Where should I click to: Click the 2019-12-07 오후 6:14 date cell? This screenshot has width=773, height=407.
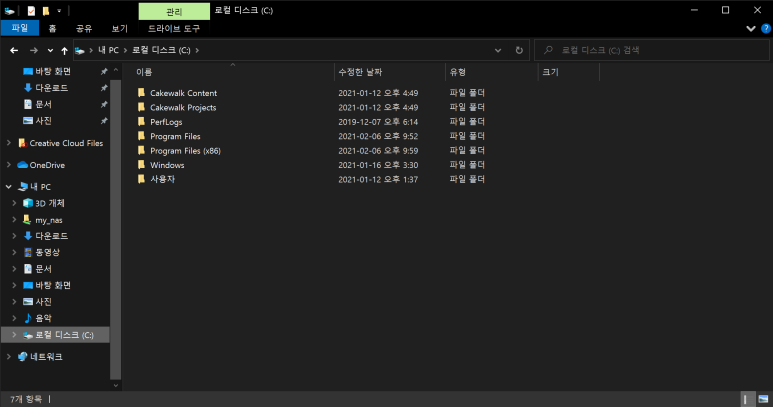(x=378, y=122)
